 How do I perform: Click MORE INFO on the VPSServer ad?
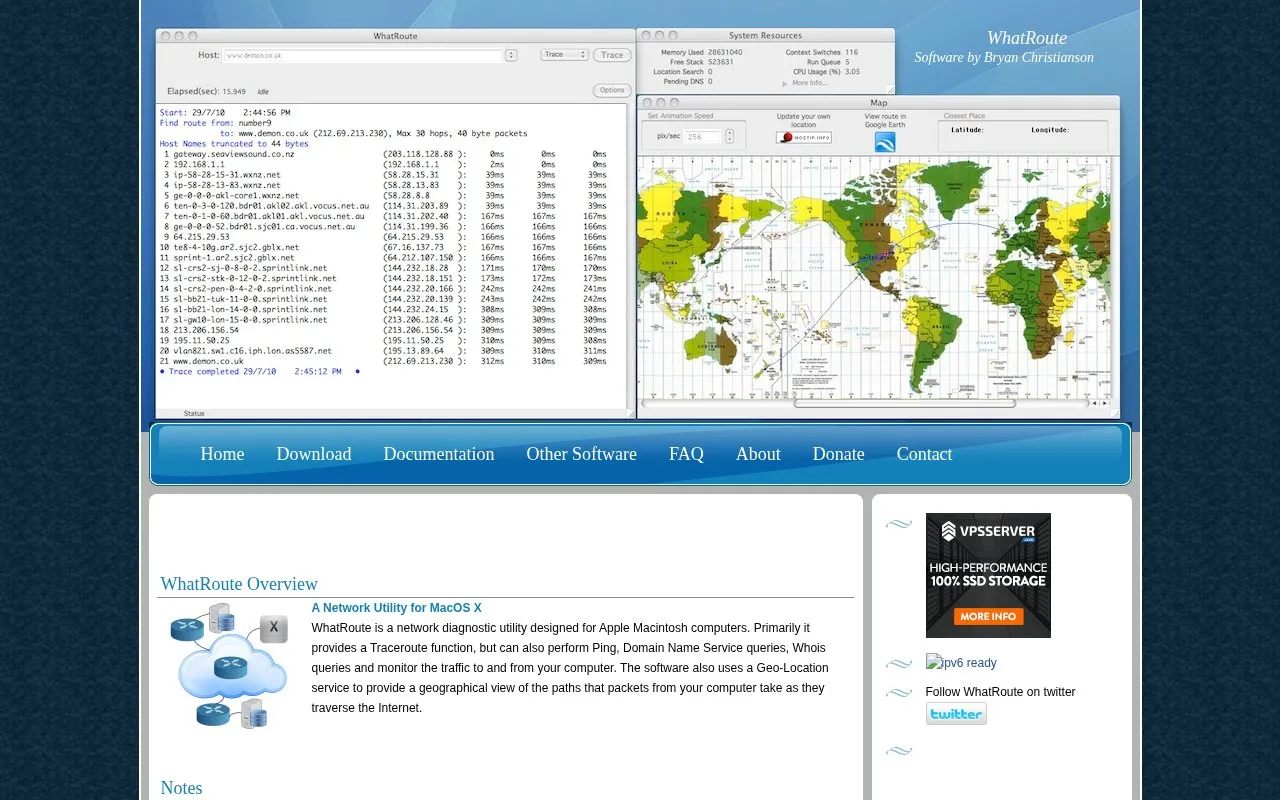pos(988,616)
